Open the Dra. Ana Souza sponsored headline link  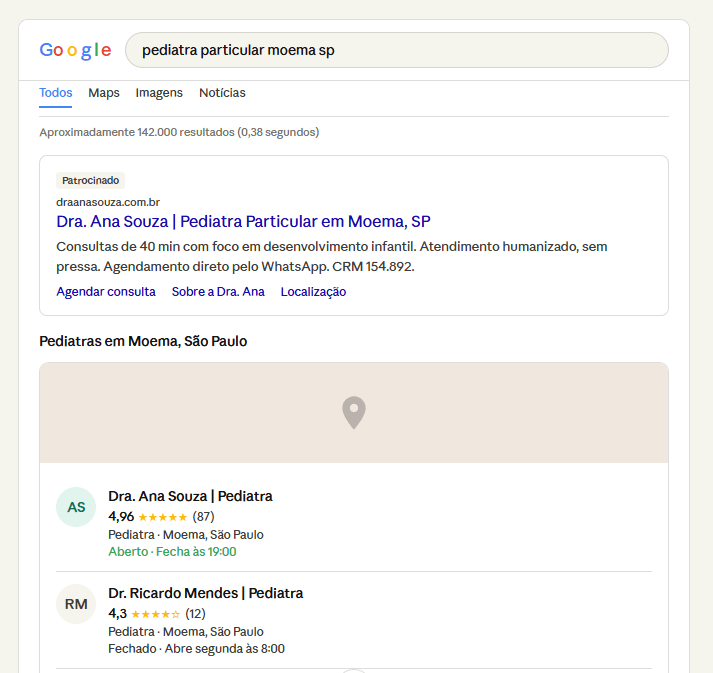tap(243, 221)
